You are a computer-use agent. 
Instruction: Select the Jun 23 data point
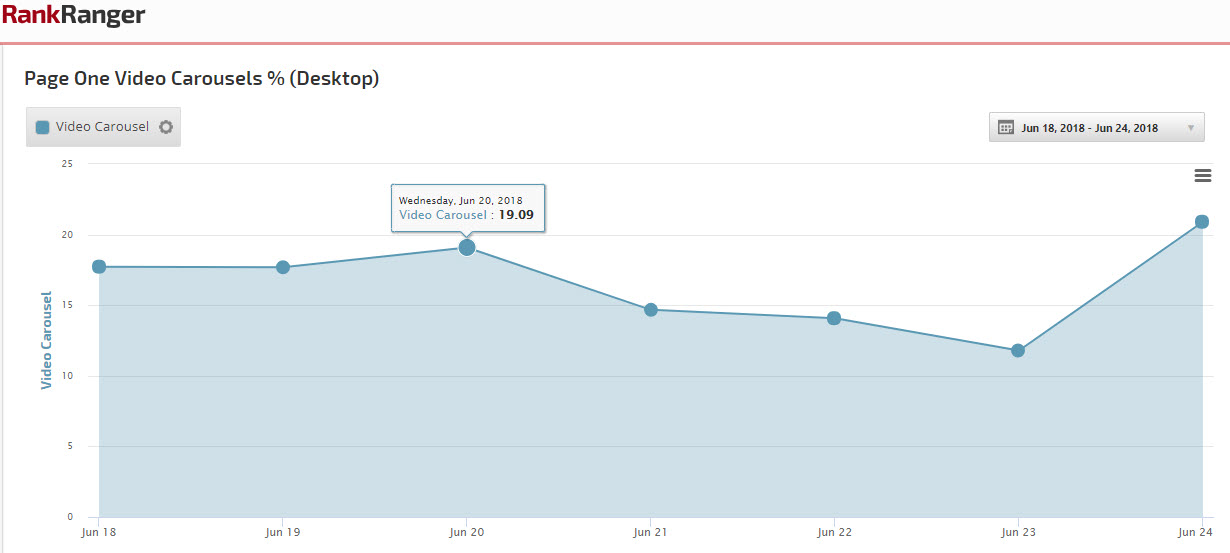coord(1018,351)
